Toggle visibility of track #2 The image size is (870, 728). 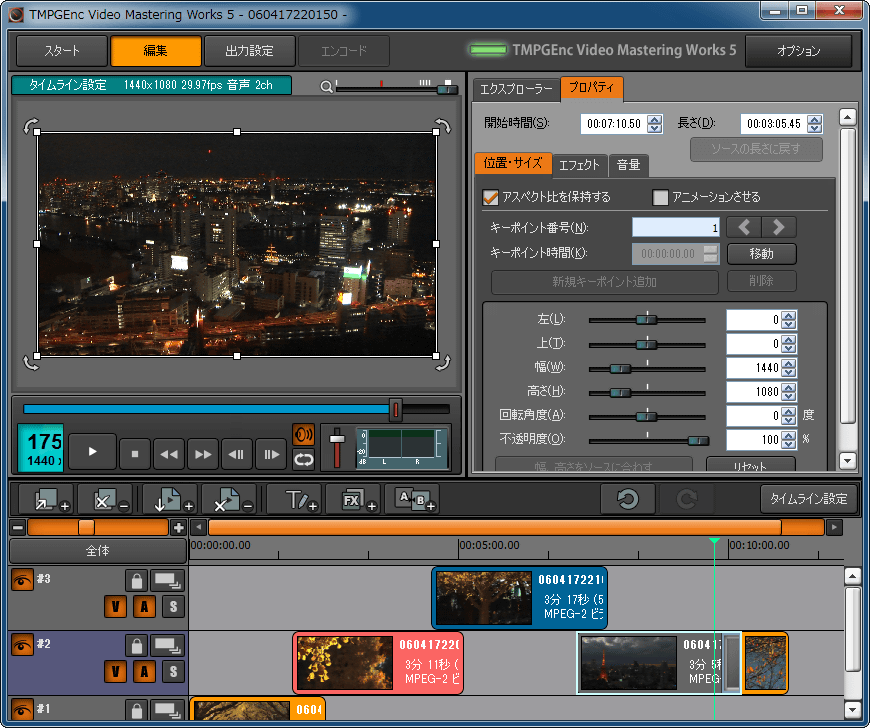22,645
